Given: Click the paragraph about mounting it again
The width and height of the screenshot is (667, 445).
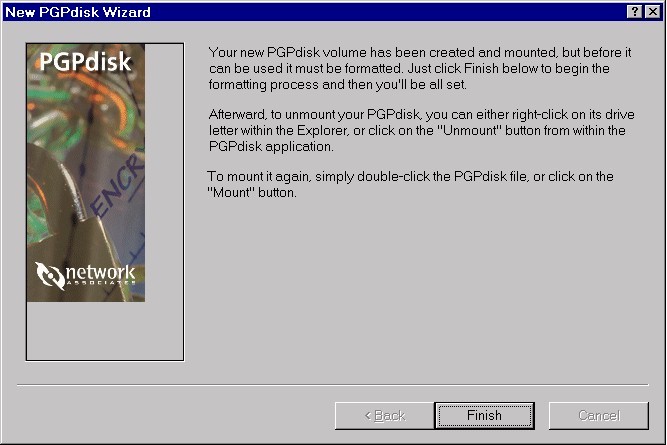Looking at the screenshot, I should point(410,184).
